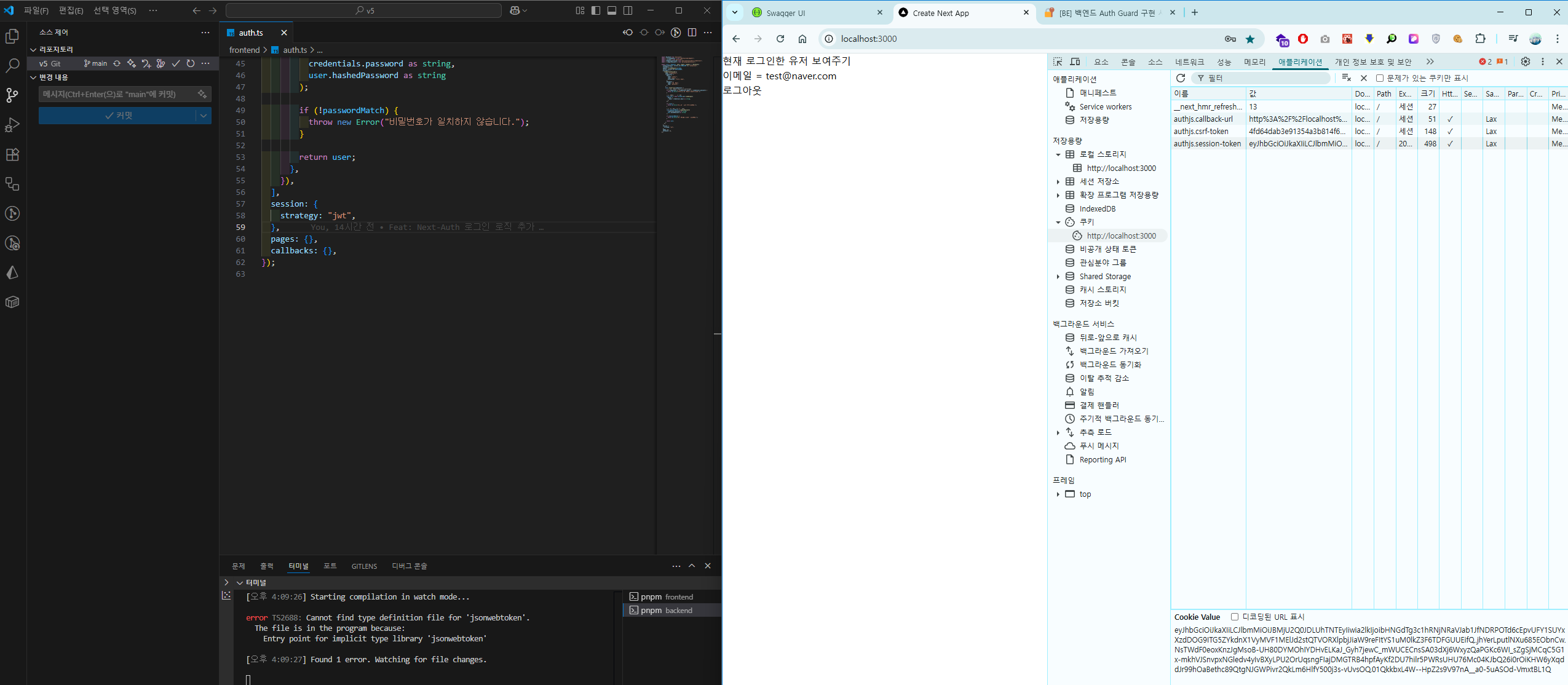The image size is (1568, 685).
Task: Collapse the Local Storage tree node
Action: coord(1058,154)
